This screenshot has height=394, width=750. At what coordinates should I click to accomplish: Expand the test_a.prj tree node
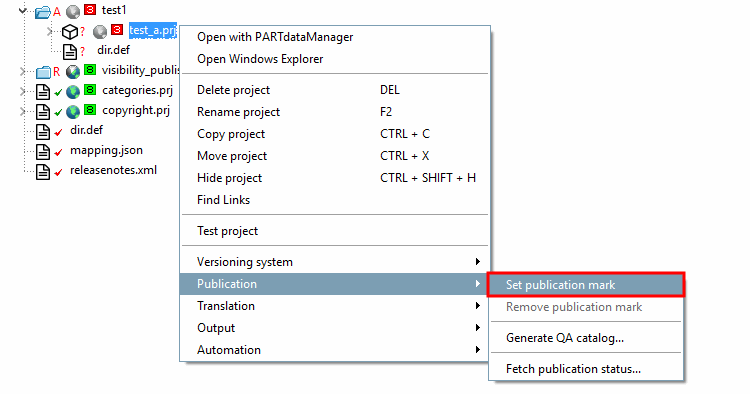49,32
